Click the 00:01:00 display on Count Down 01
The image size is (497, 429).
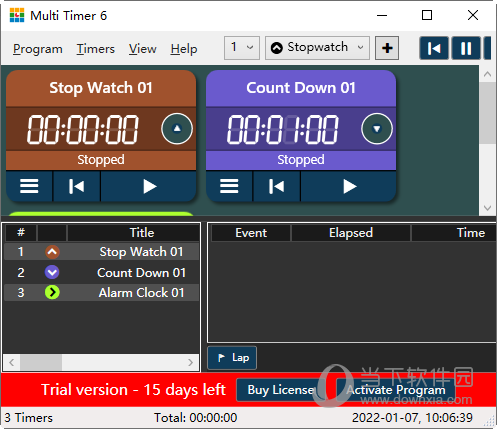coord(283,129)
